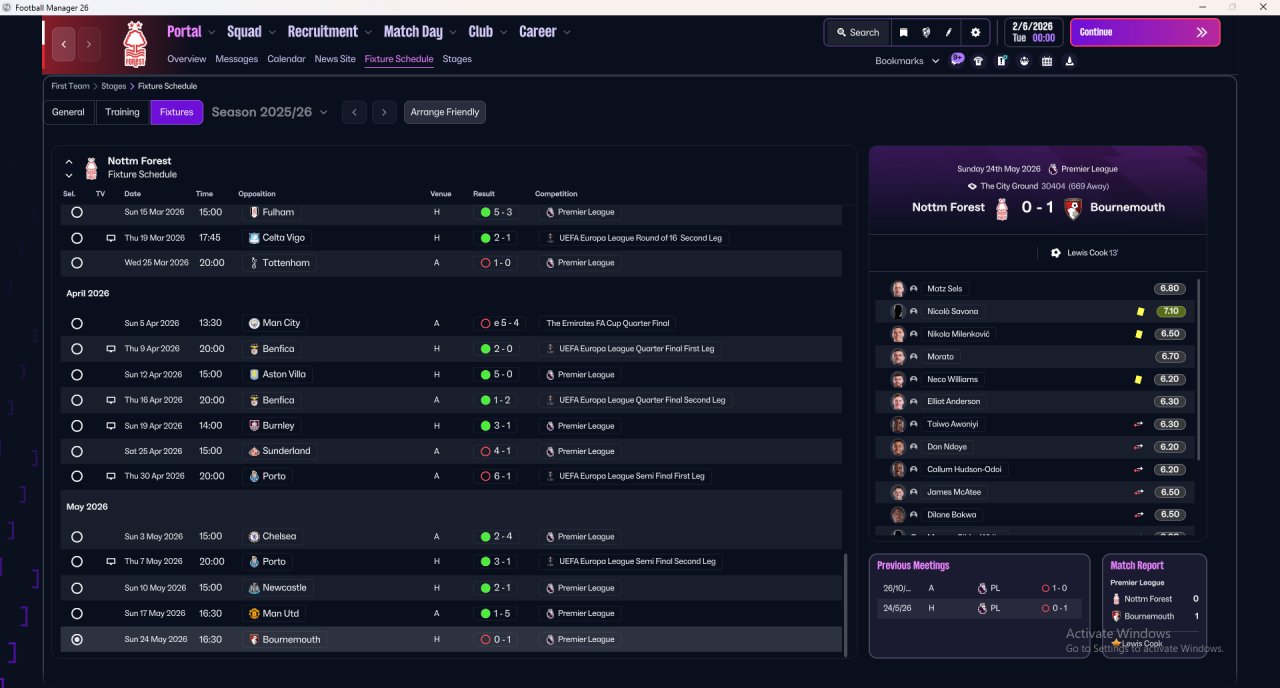The width and height of the screenshot is (1280, 688).
Task: Click the globe world icon in toolbar
Action: (926, 32)
